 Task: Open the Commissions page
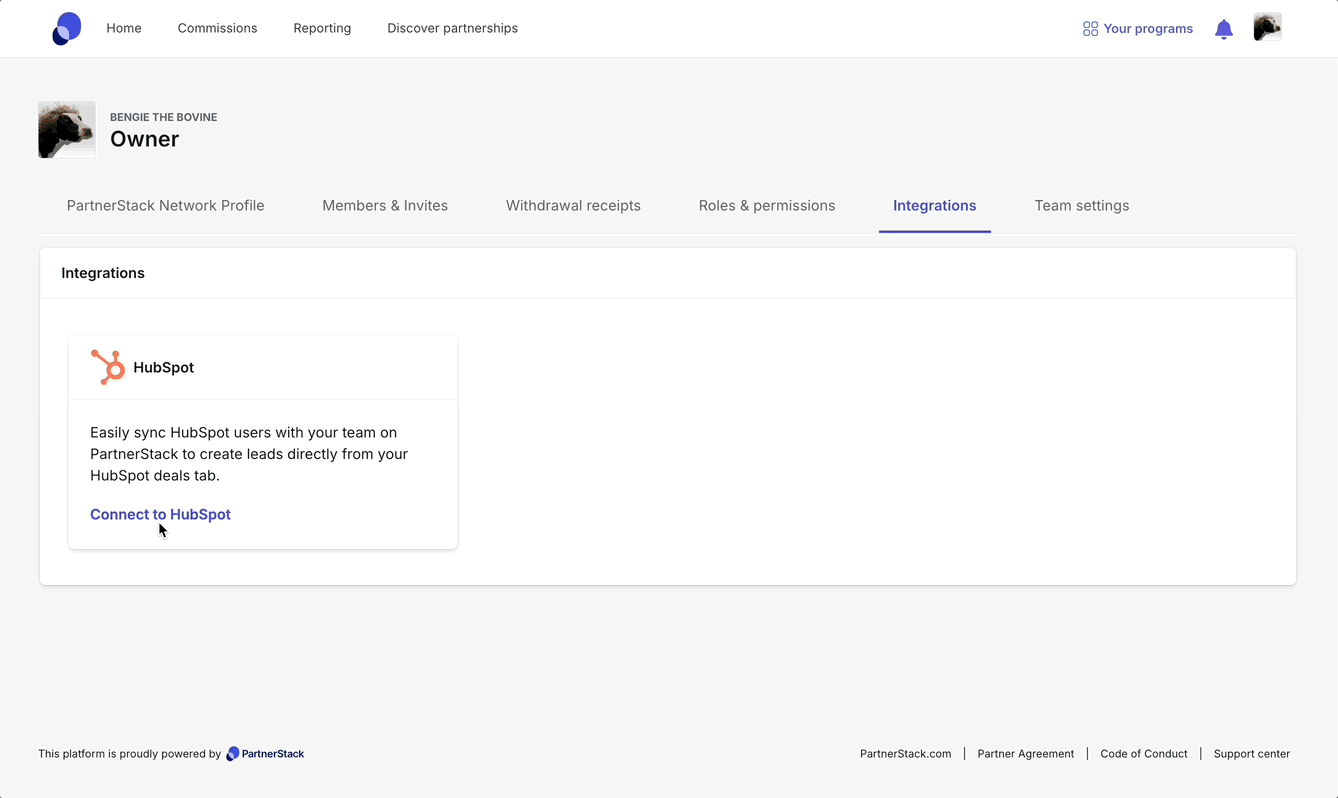[x=217, y=28]
